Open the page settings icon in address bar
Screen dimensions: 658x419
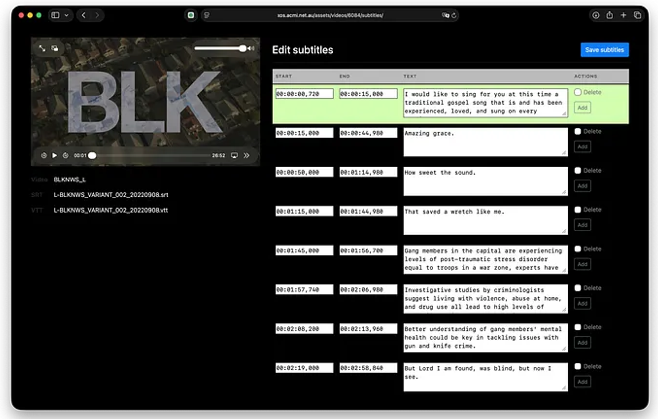coord(206,15)
